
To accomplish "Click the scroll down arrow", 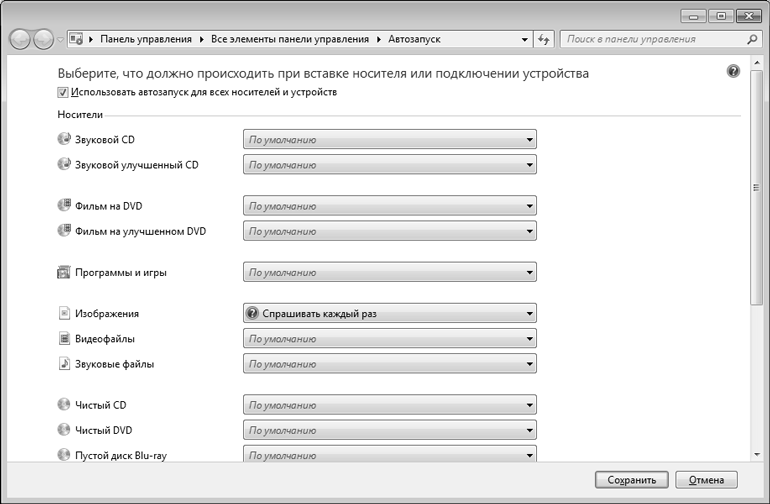I will pos(756,455).
